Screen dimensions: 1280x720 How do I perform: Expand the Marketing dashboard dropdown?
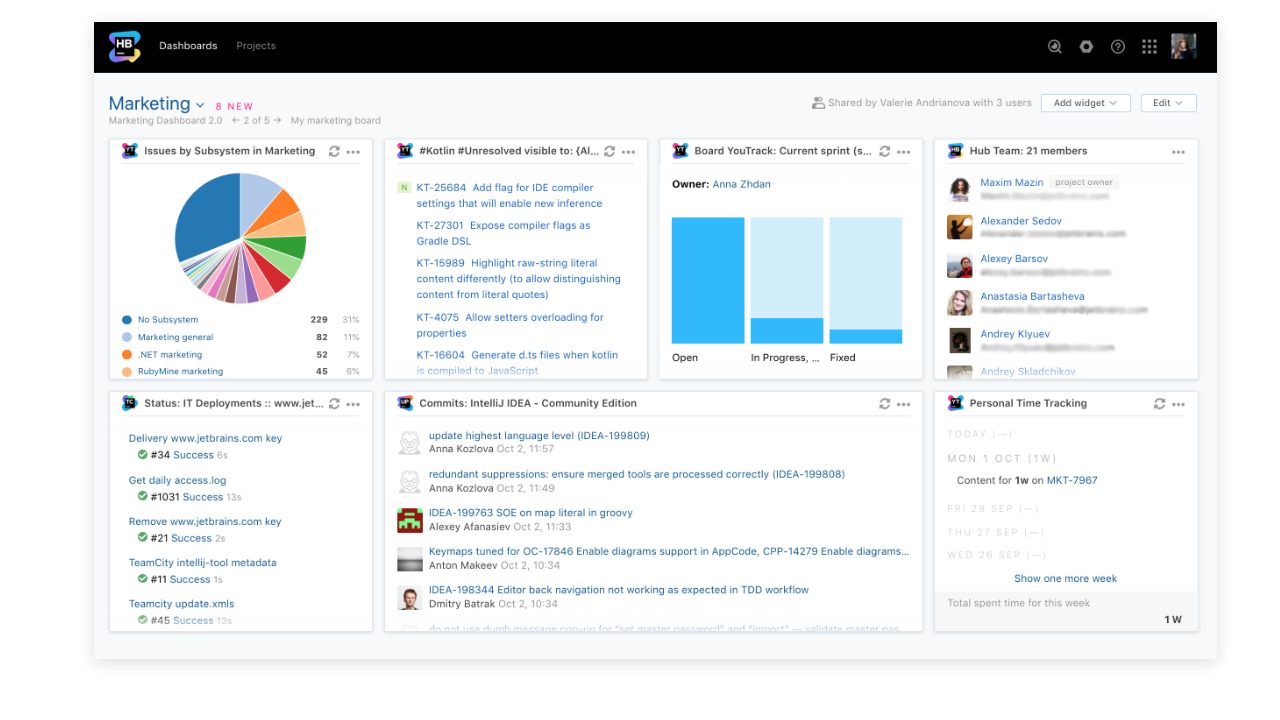pos(200,105)
